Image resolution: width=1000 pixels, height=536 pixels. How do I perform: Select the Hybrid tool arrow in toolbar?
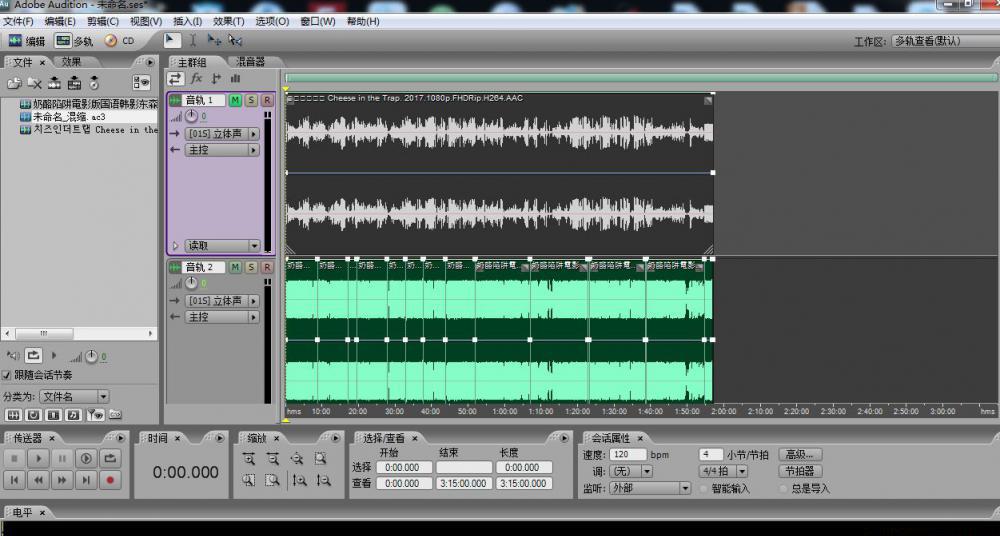click(x=172, y=40)
